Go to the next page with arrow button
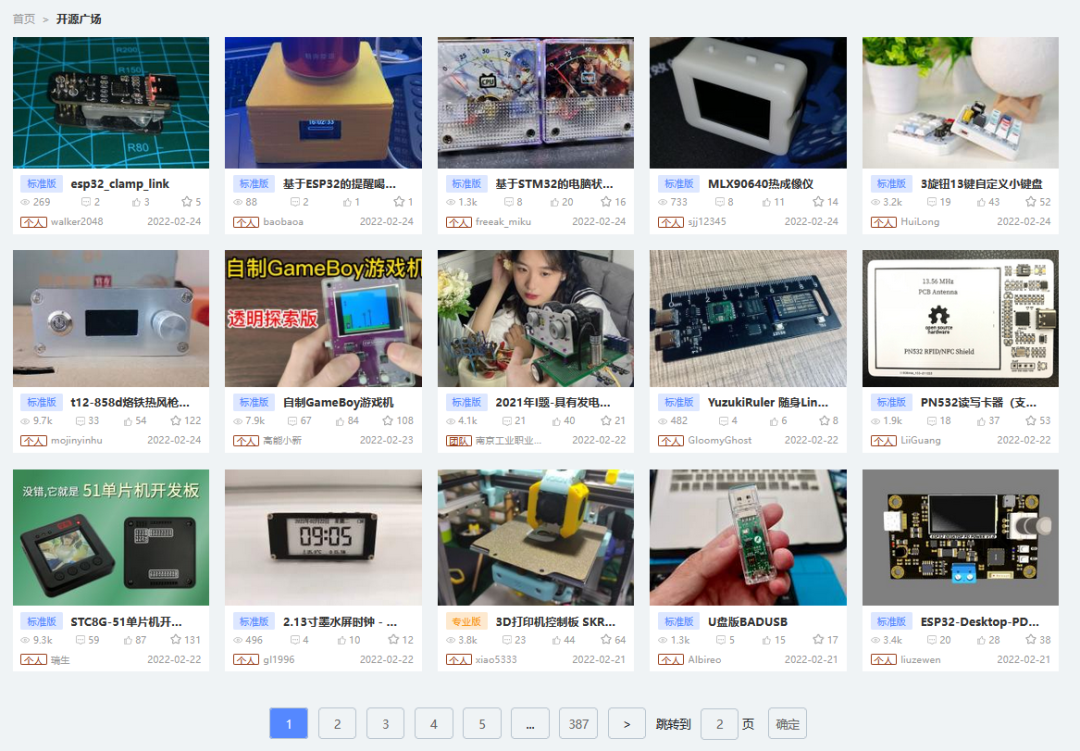1080x751 pixels. tap(627, 724)
